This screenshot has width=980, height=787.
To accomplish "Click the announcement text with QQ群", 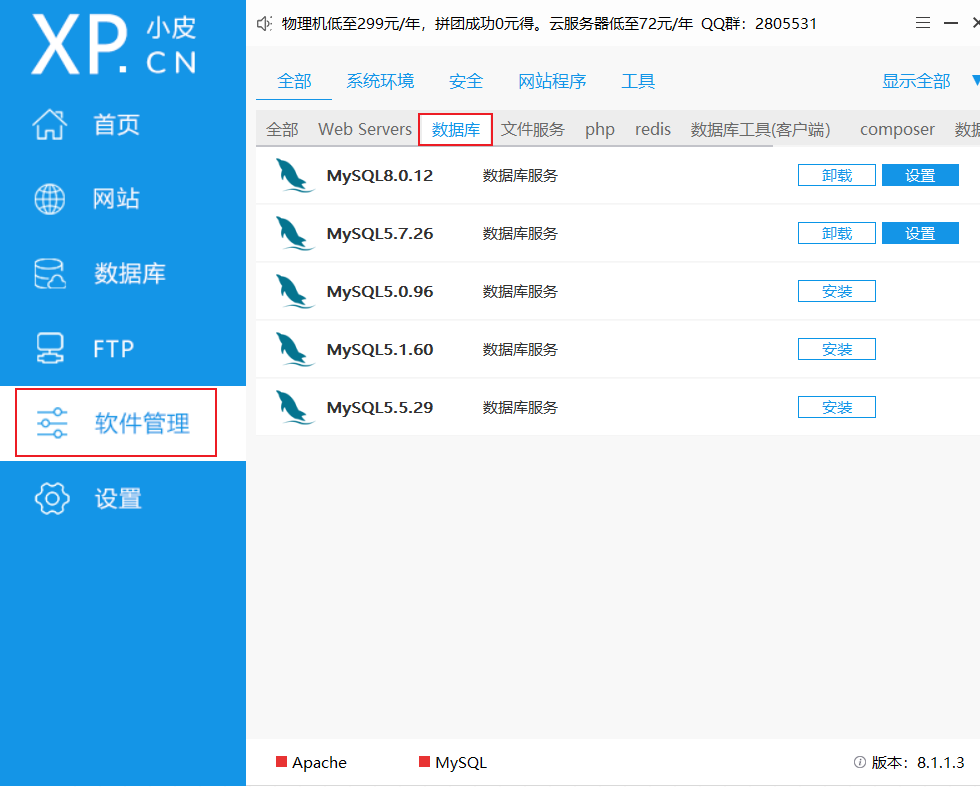I will tap(549, 24).
